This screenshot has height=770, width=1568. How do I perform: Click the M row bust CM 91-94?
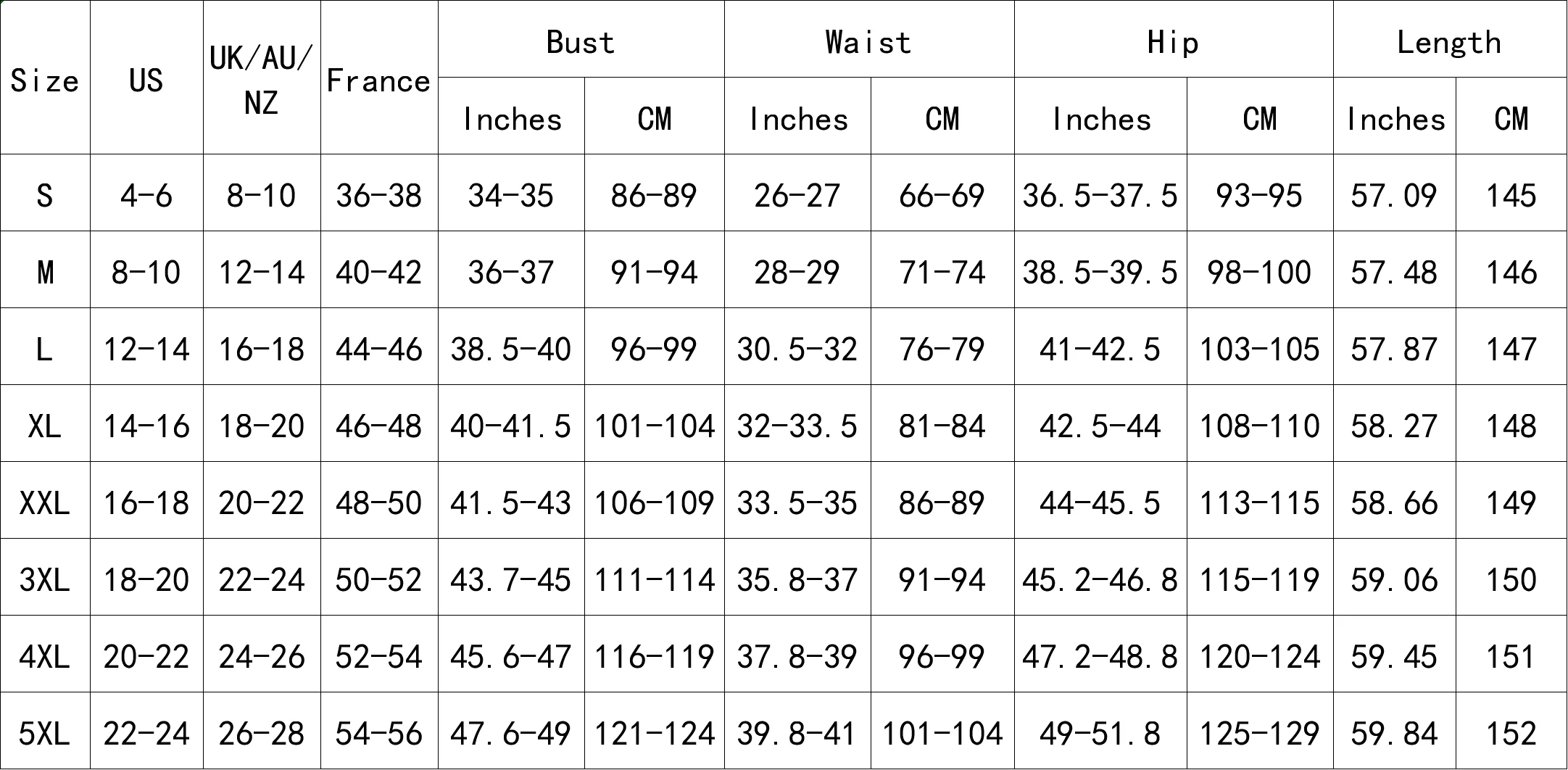click(654, 272)
